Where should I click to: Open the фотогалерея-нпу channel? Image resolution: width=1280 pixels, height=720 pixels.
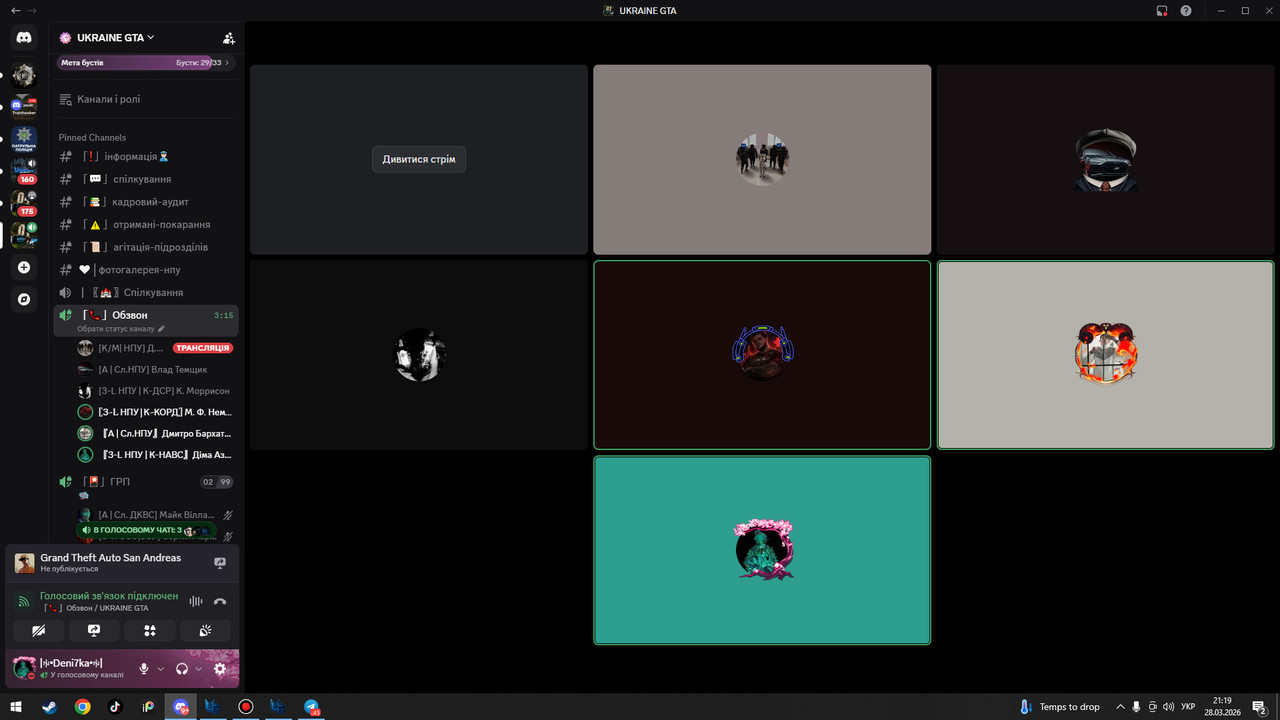[145, 270]
